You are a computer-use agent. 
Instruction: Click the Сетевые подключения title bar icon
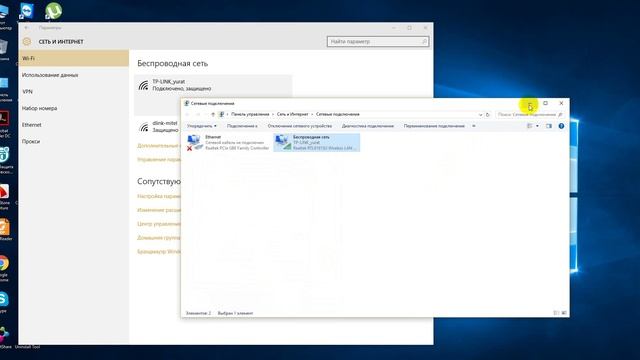point(187,103)
